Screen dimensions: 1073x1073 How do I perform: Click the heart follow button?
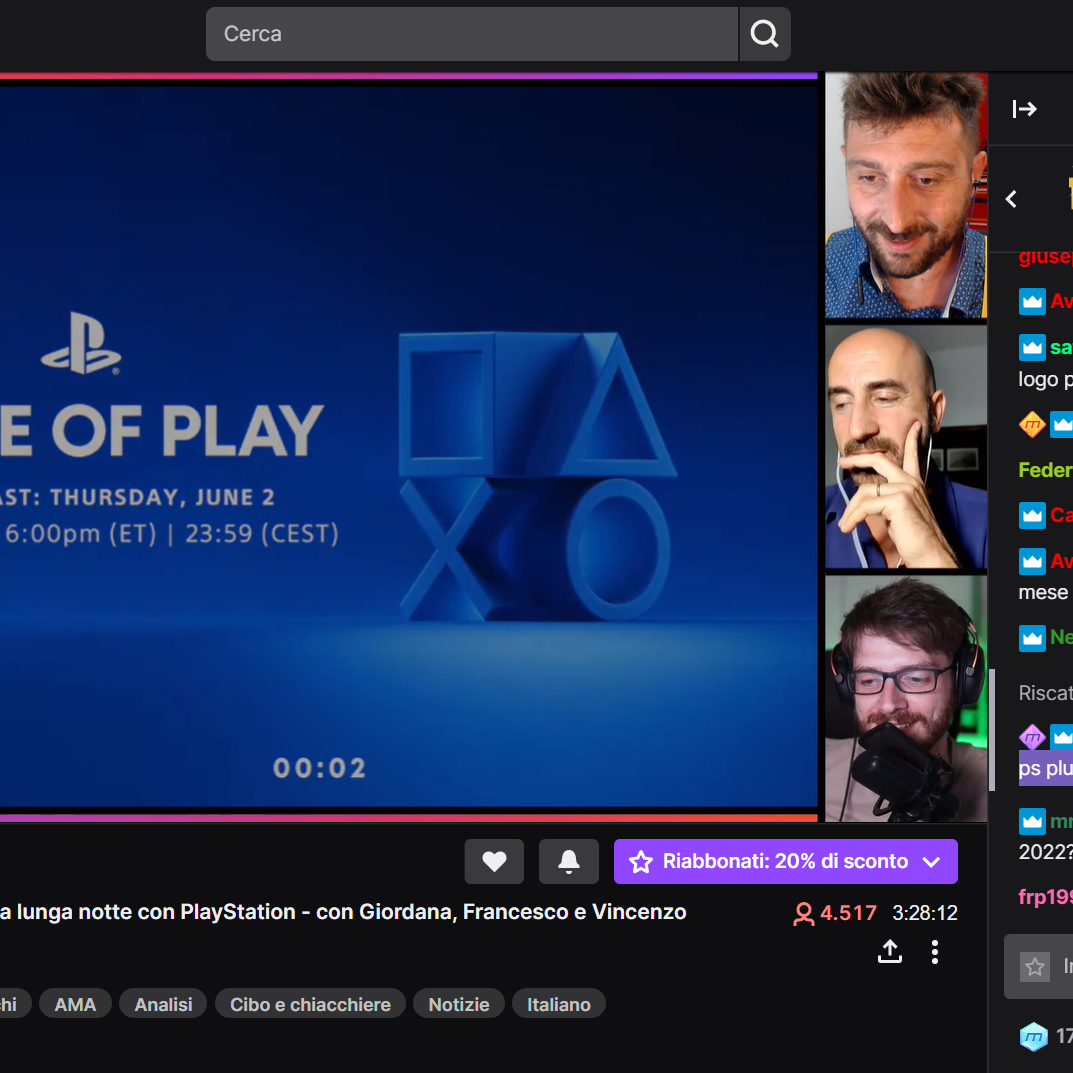(x=494, y=861)
